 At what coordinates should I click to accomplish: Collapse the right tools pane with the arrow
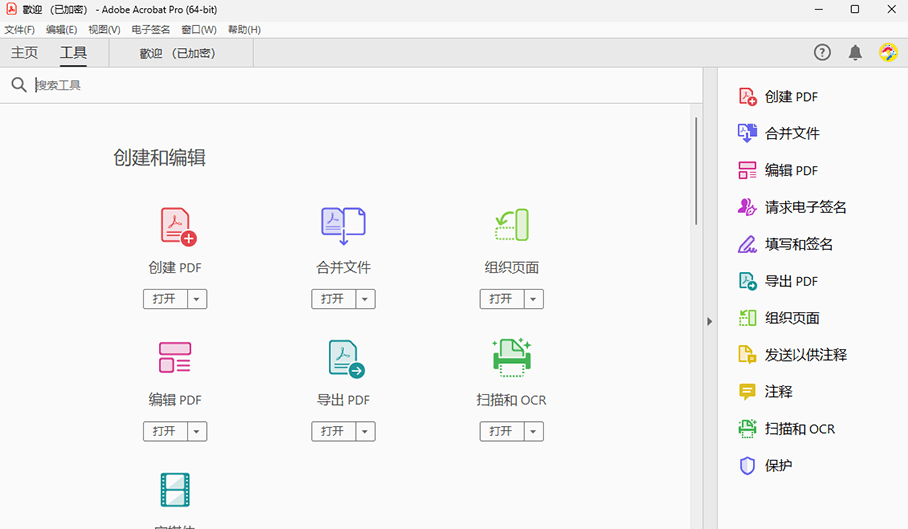click(709, 321)
